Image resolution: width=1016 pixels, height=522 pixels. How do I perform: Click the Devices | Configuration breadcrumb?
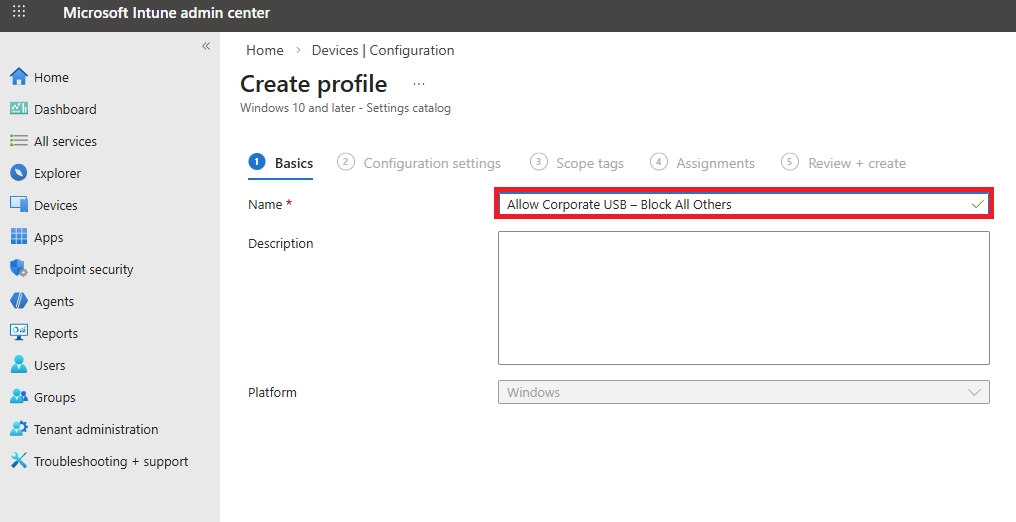(383, 50)
